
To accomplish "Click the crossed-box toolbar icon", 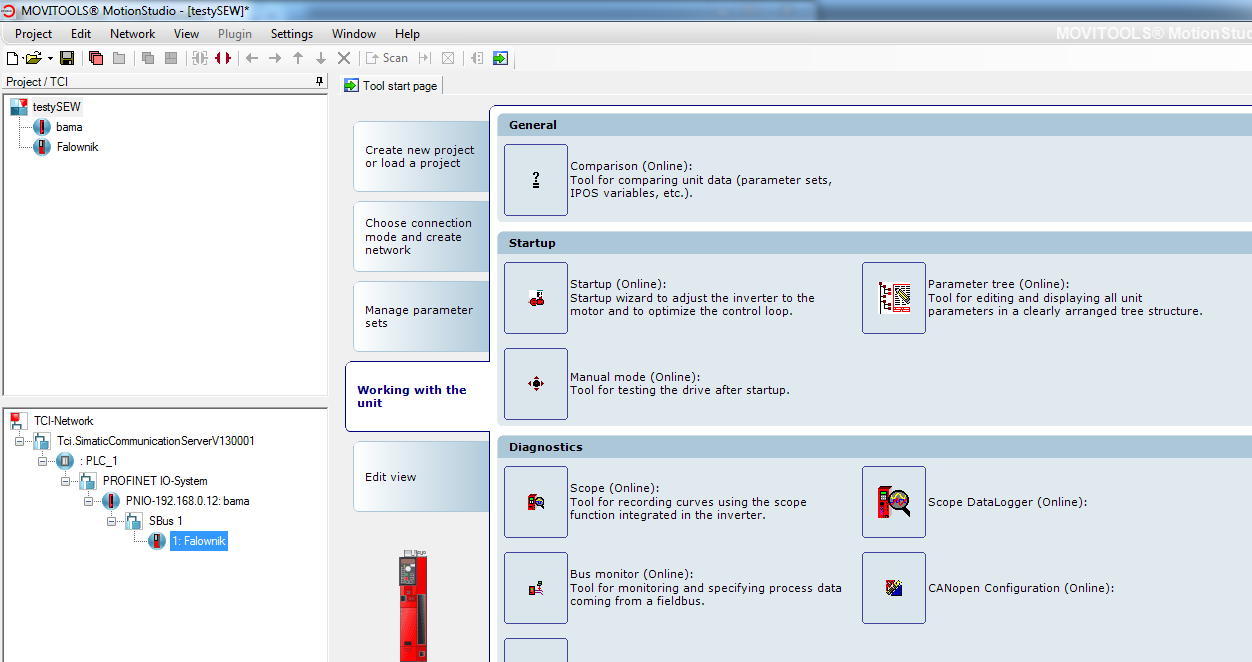I will 448,58.
